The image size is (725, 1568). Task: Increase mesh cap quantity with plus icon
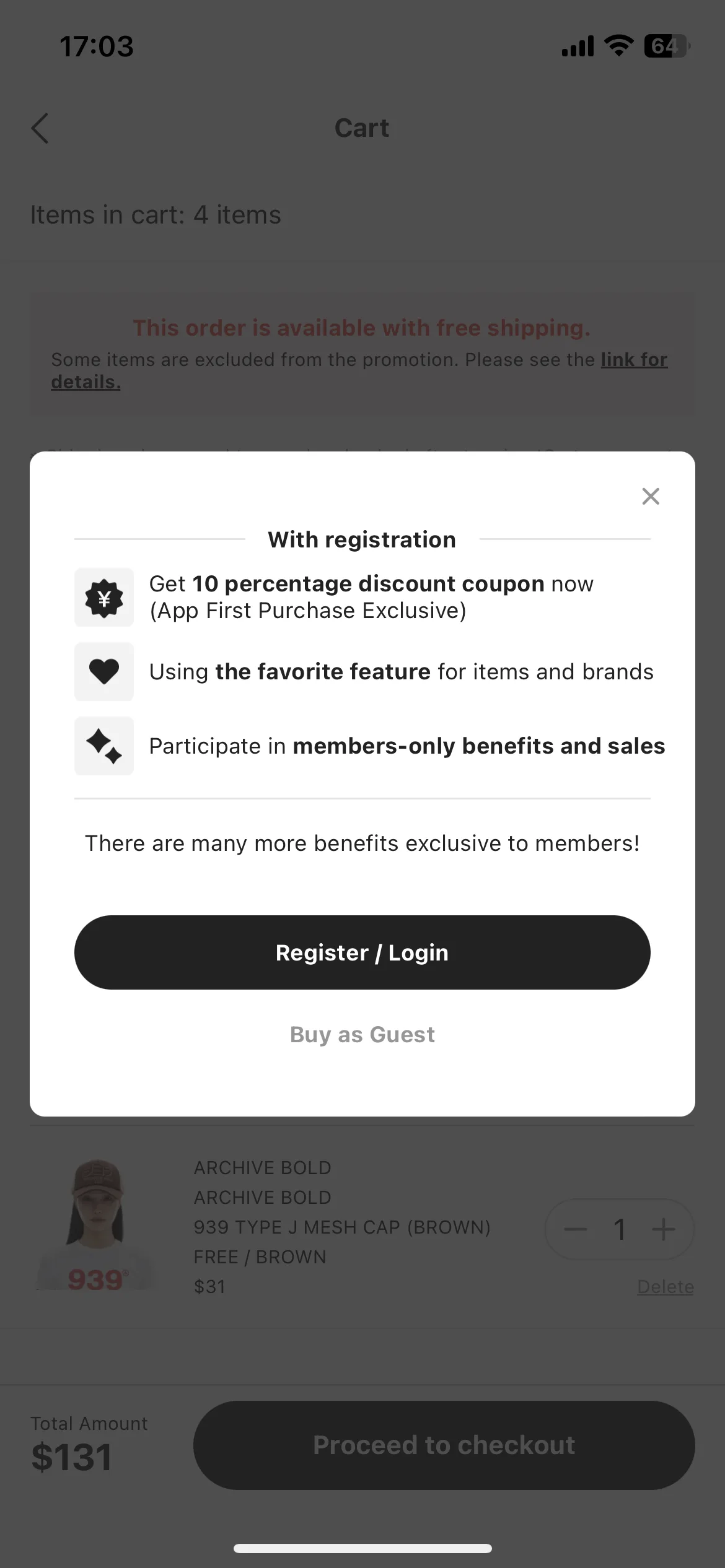[664, 1229]
